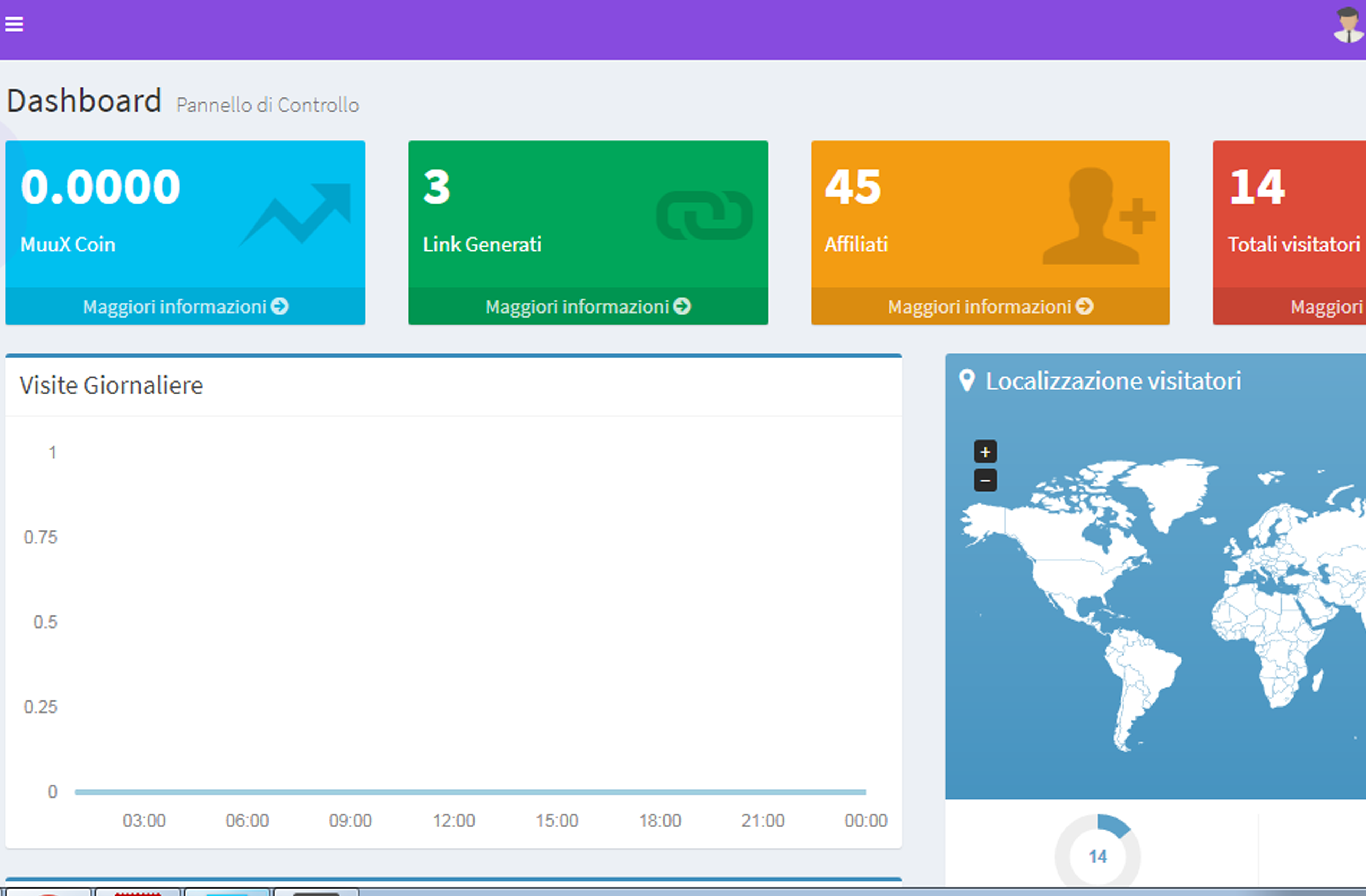Click the Link Generati label

pyautogui.click(x=482, y=244)
